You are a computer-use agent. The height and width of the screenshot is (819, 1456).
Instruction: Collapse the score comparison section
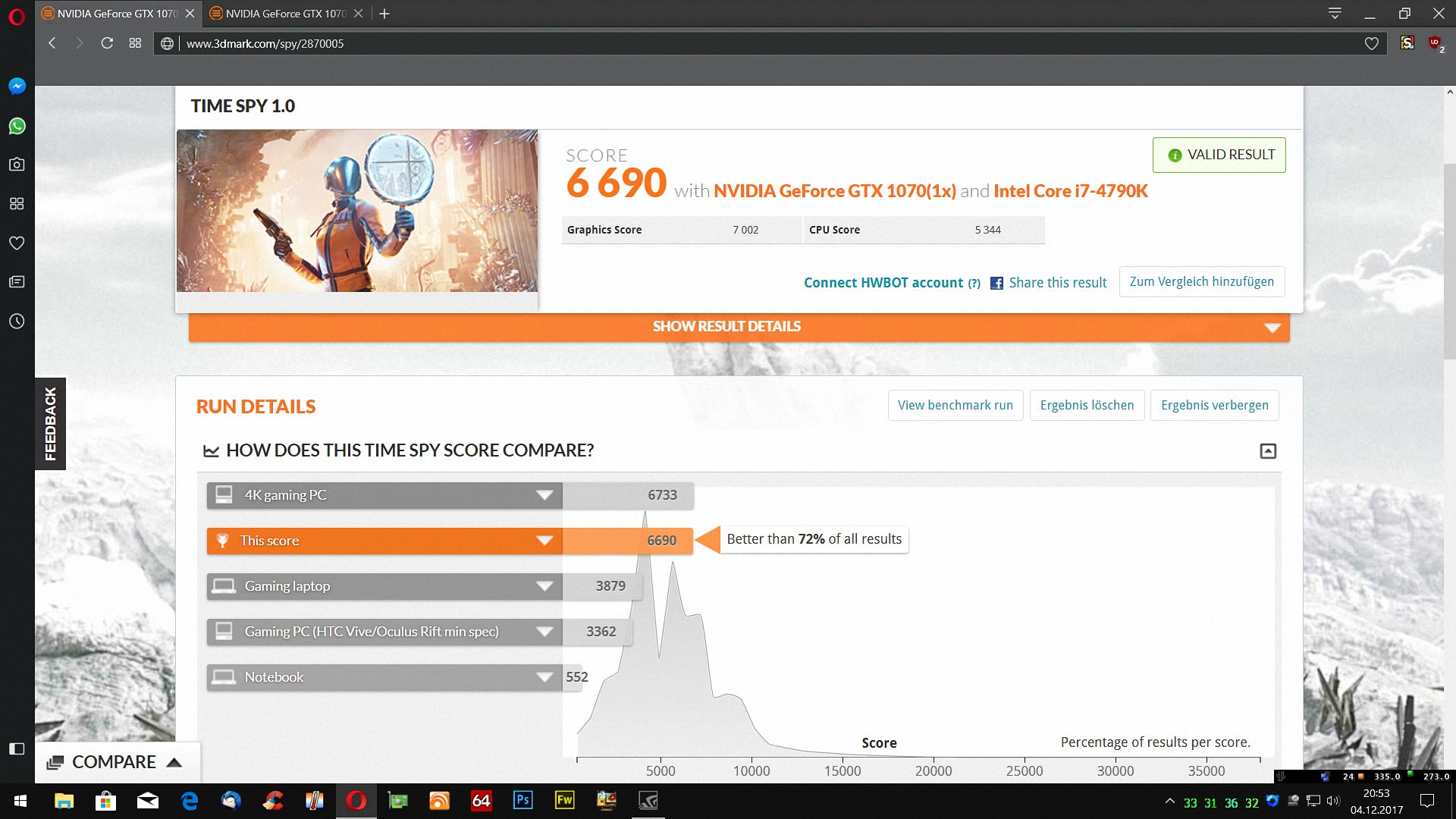[1268, 451]
